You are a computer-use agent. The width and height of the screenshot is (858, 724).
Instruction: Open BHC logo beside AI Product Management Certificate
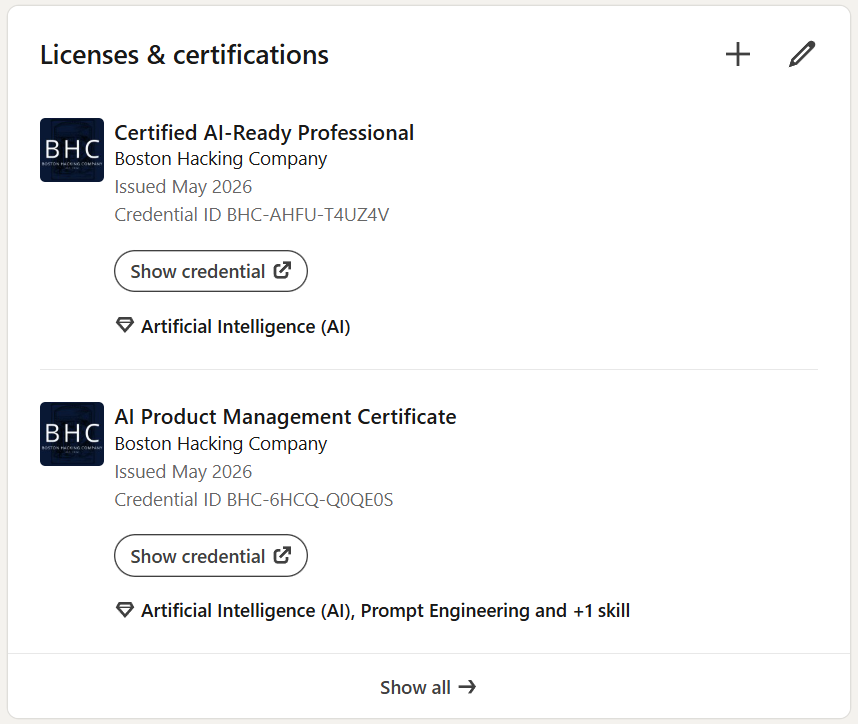72,434
